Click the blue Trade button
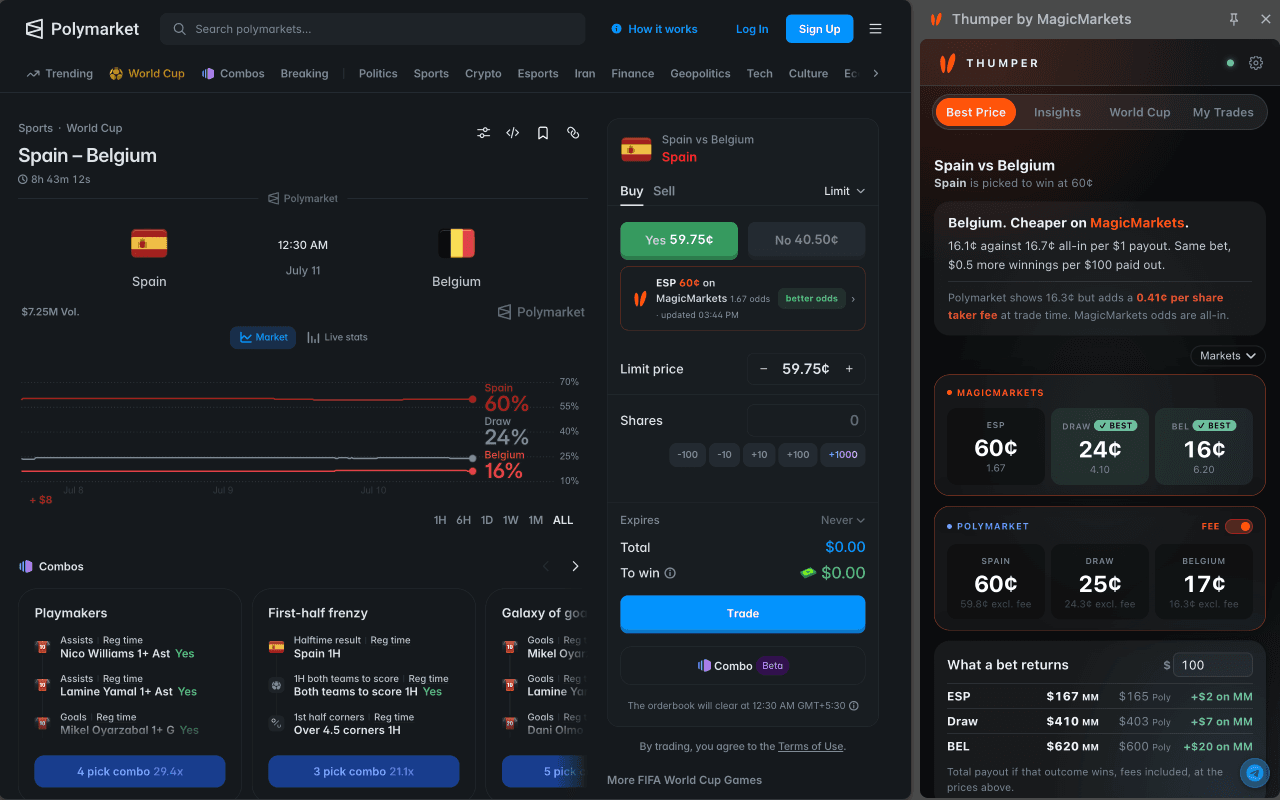Screen dimensions: 1280x800 (x=743, y=614)
